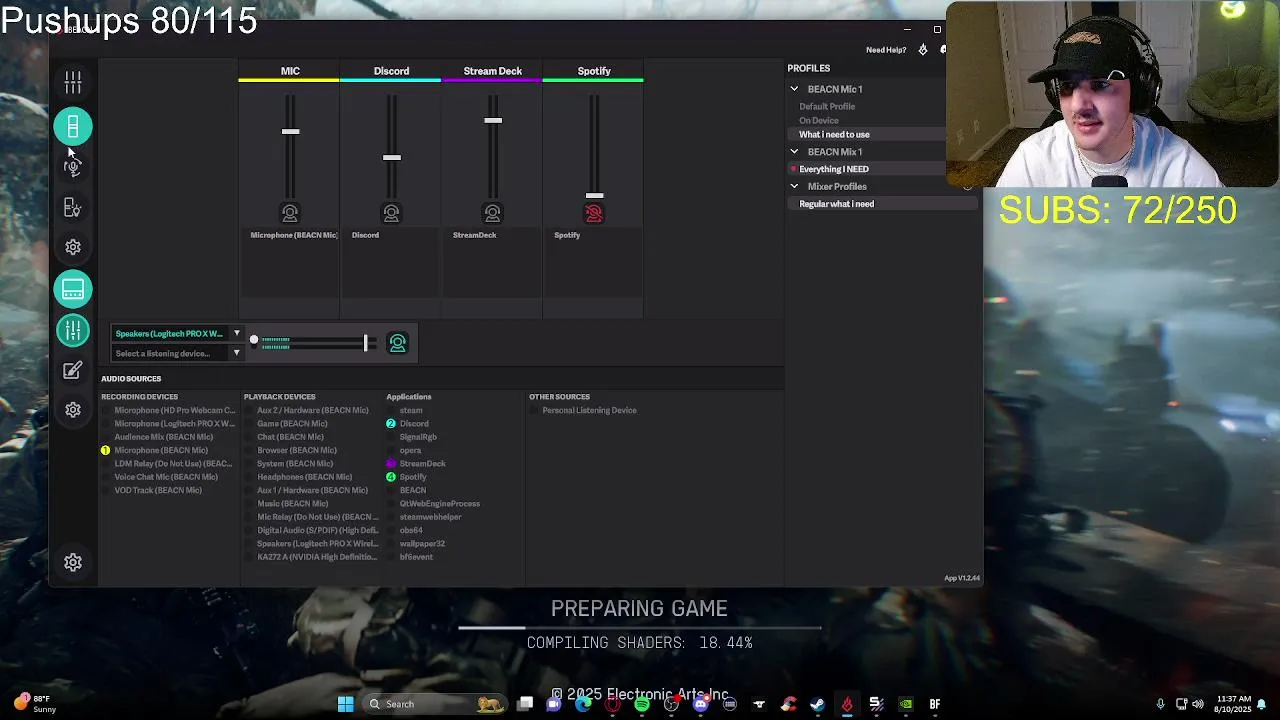Open the volume icon in the system tray
This screenshot has width=1280, height=720.
[1197, 704]
